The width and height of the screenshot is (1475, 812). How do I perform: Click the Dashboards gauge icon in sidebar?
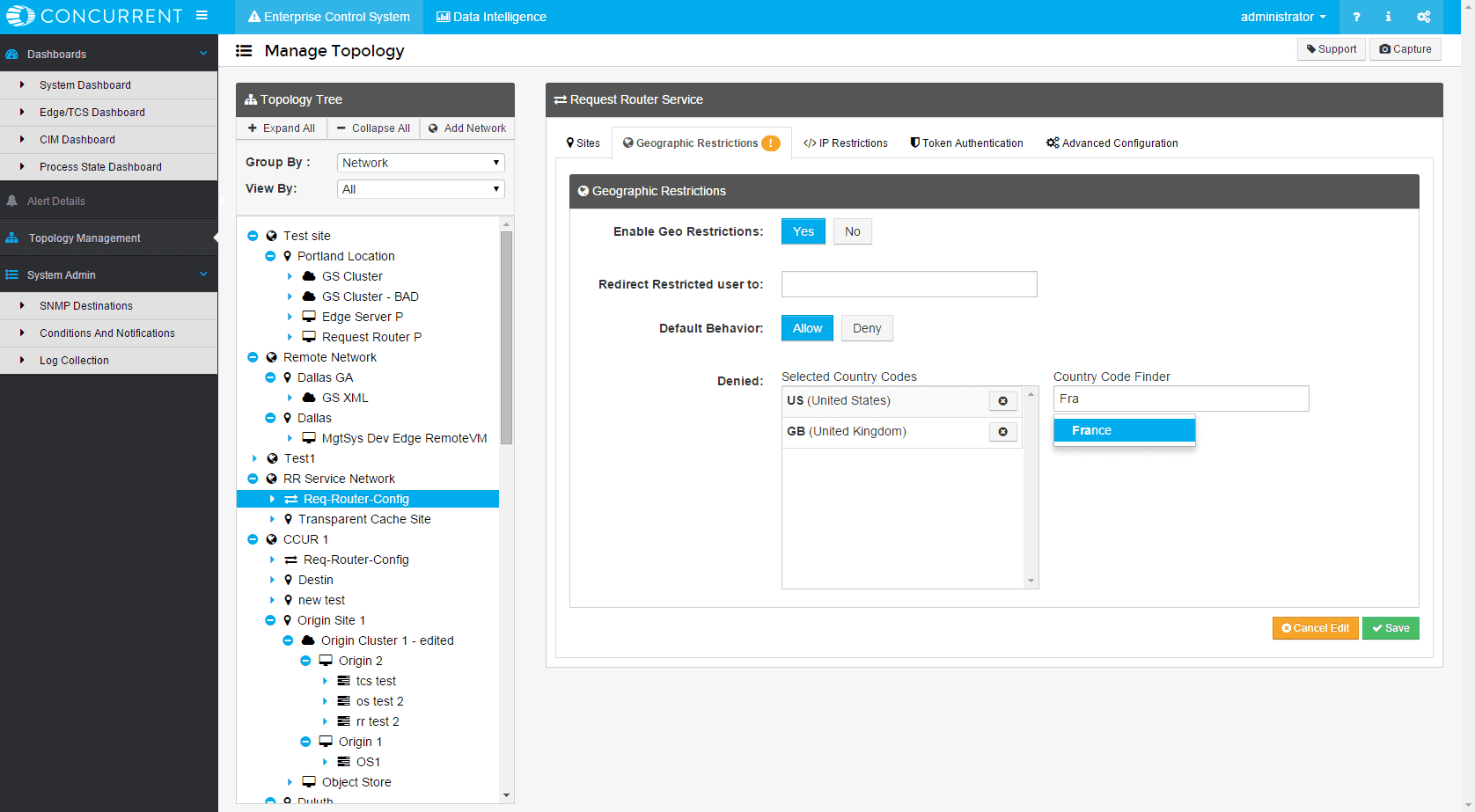[11, 54]
